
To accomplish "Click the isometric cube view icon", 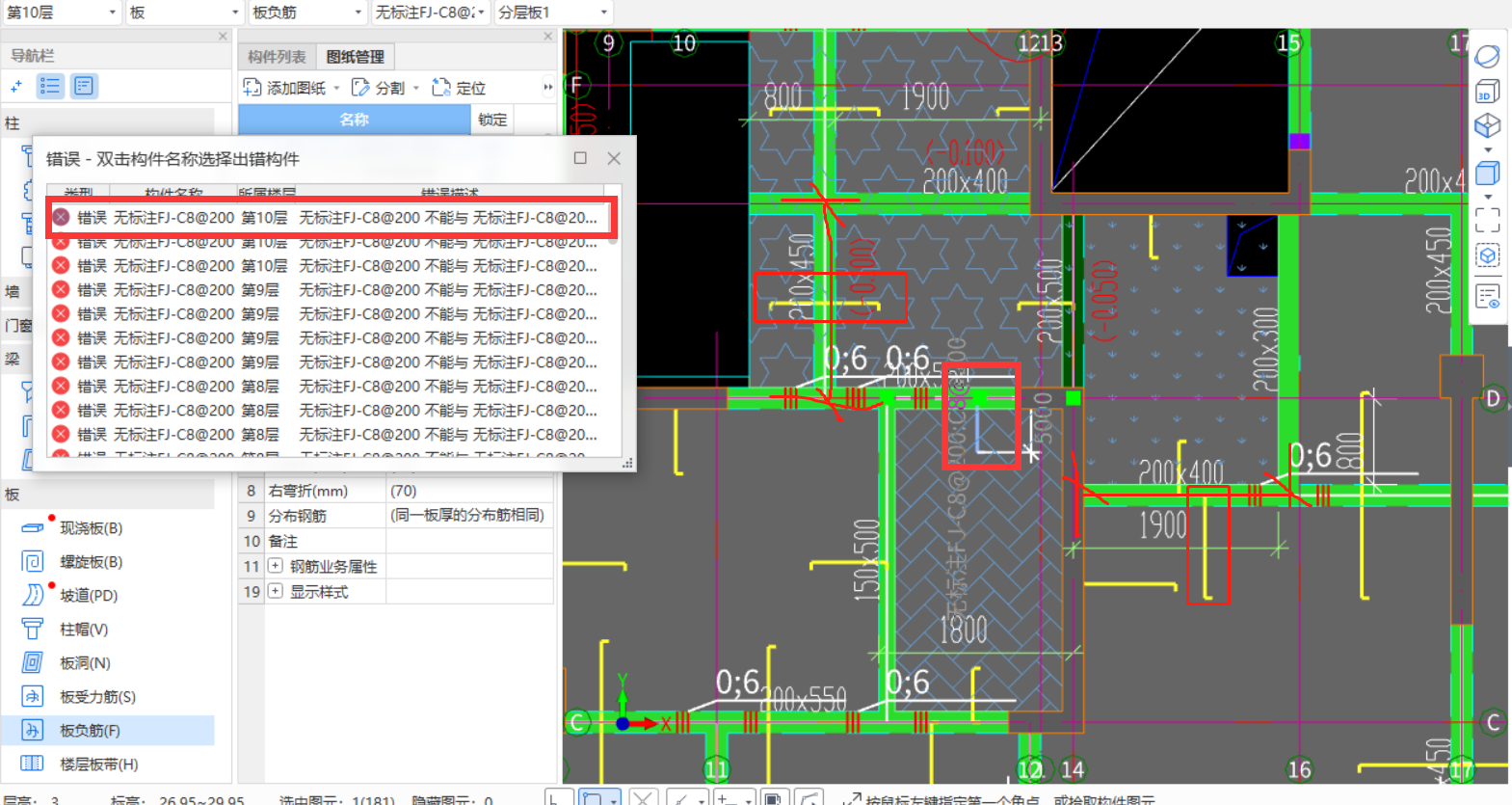I will point(1487,125).
